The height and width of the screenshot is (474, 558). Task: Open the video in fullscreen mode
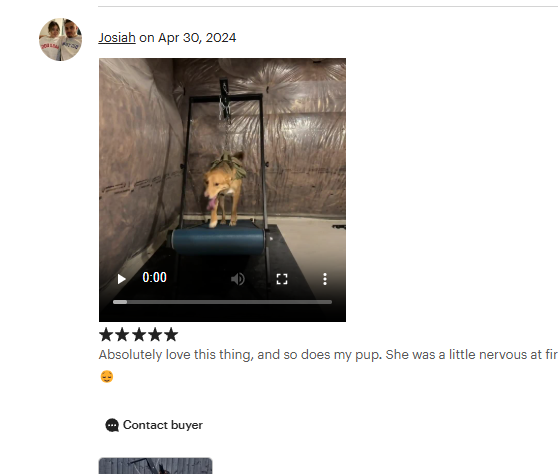282,279
